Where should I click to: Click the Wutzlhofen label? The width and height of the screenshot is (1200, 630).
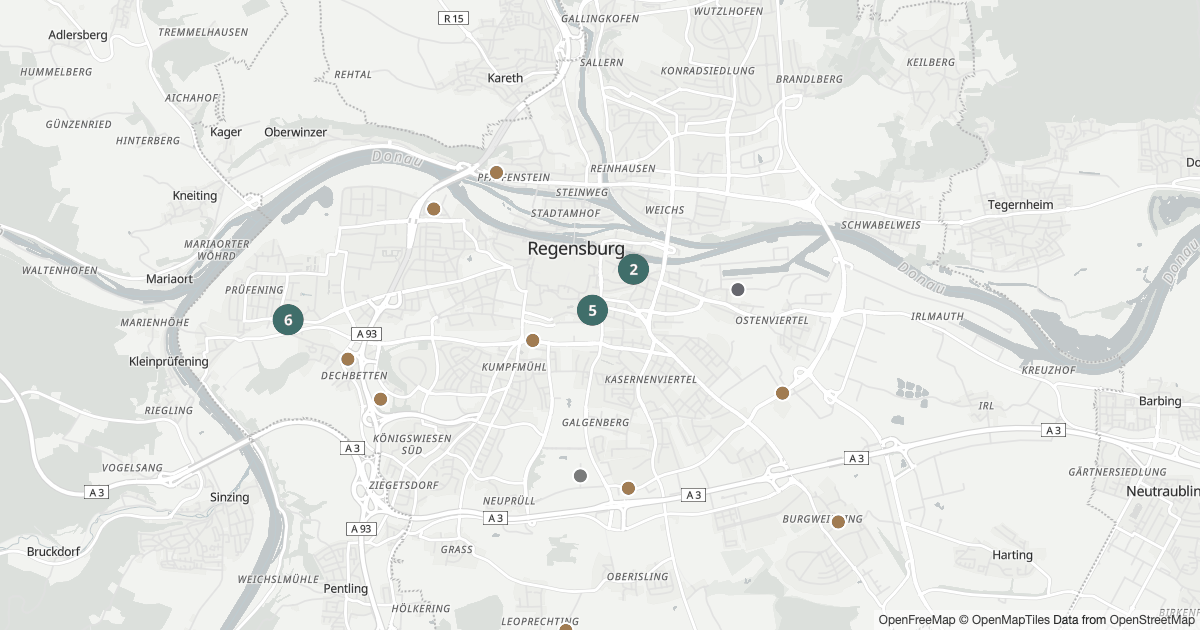click(x=728, y=11)
